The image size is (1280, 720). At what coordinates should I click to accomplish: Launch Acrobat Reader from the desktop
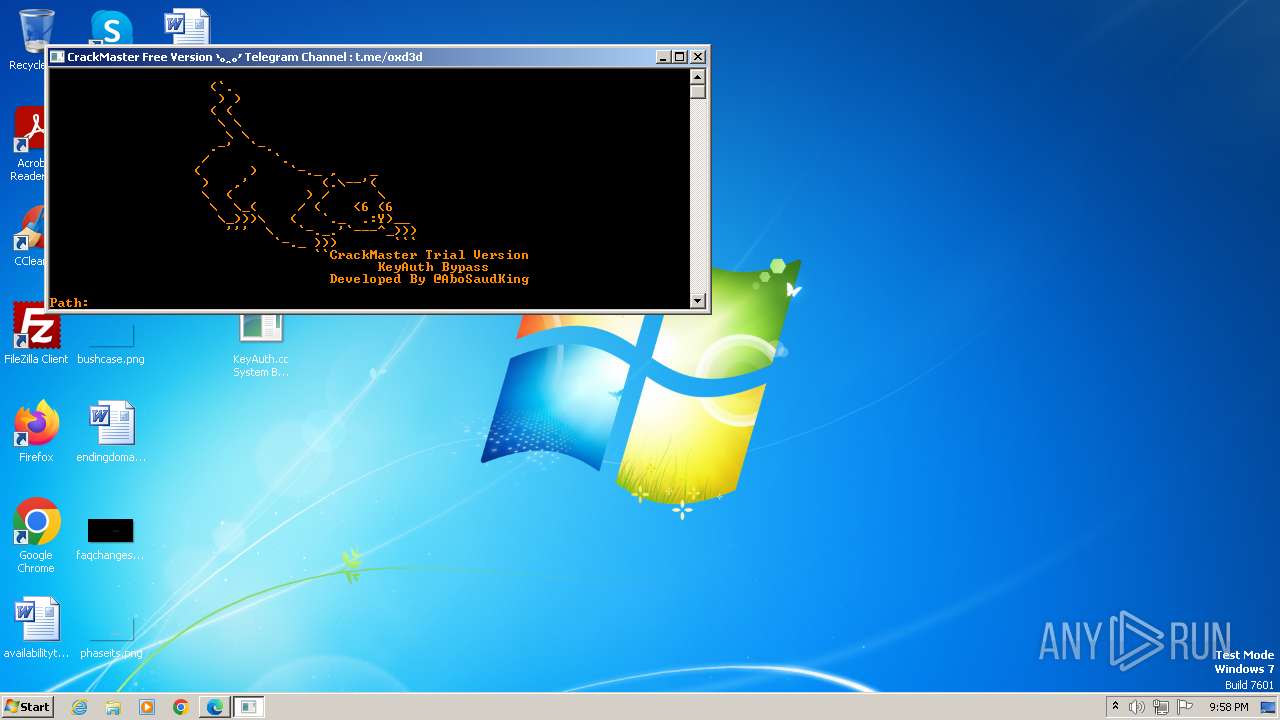(x=30, y=145)
